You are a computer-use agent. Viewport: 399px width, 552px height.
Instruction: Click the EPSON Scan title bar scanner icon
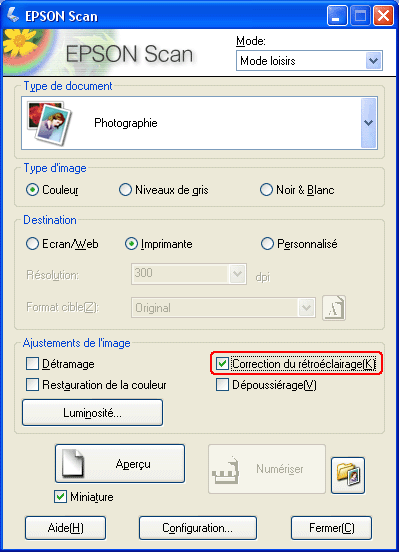tap(13, 15)
